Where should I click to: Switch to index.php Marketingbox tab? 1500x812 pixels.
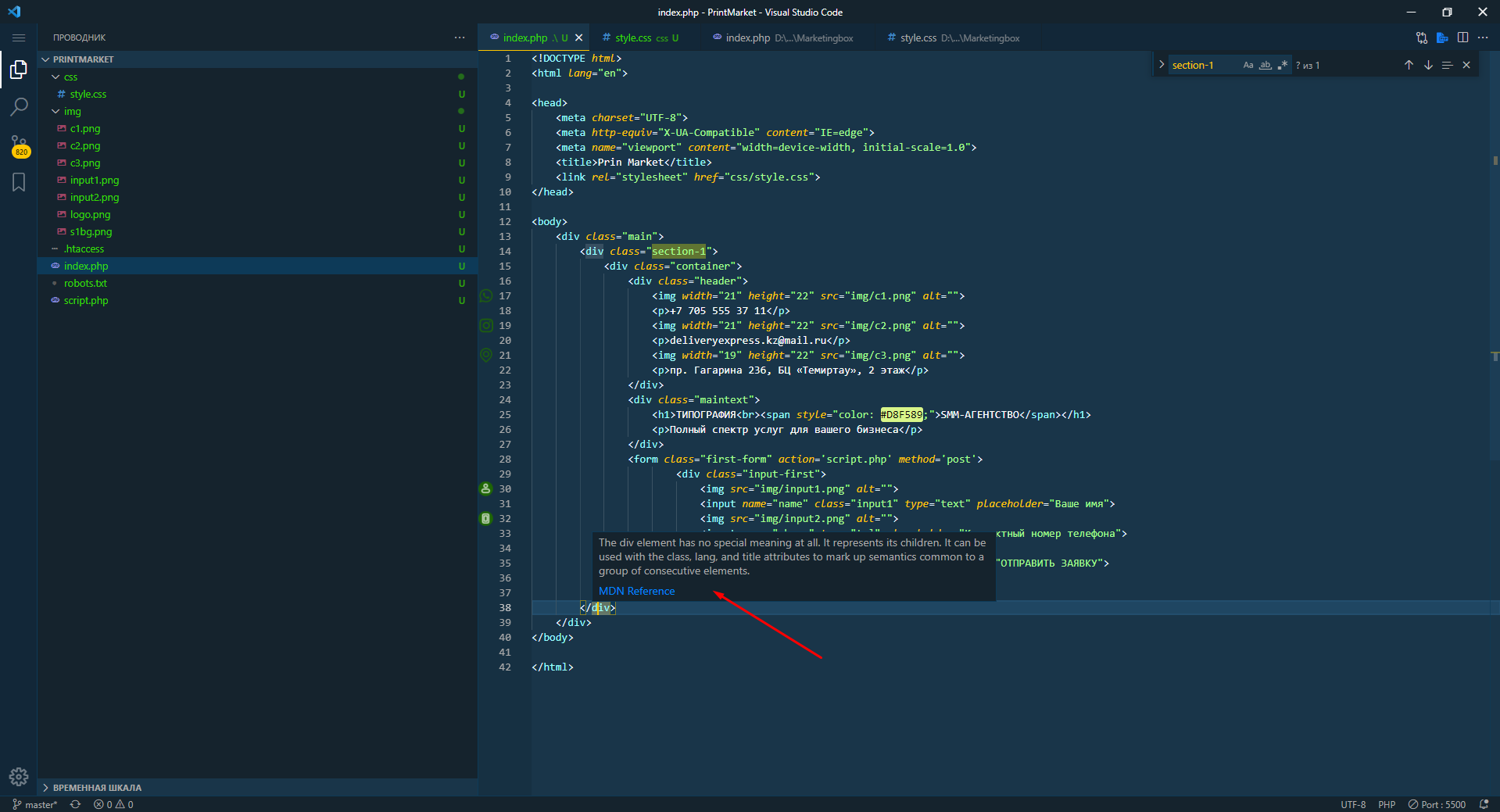[x=788, y=38]
